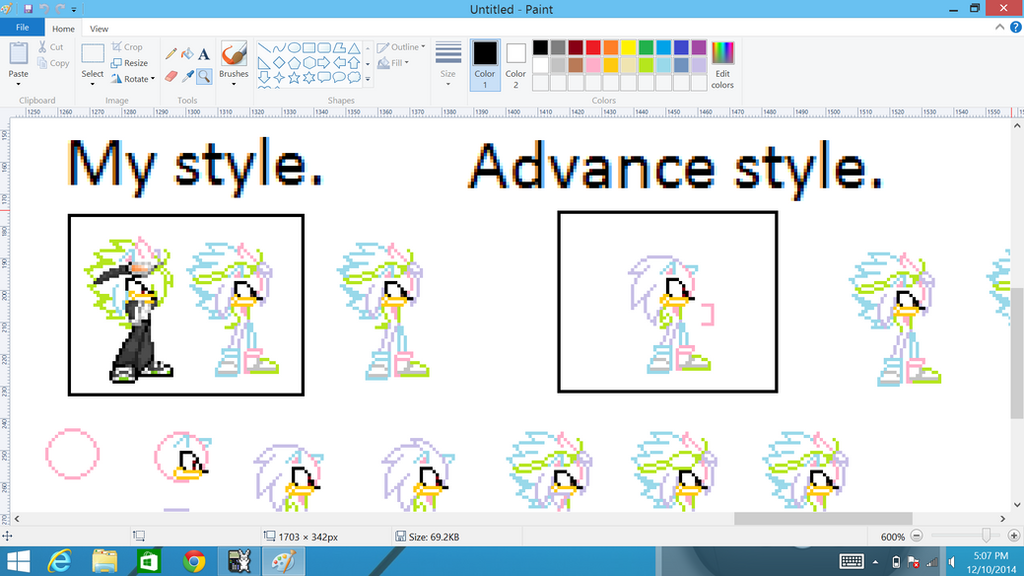Pick the Left arrow shape
Viewport: 1024px width, 576px height.
[339, 63]
